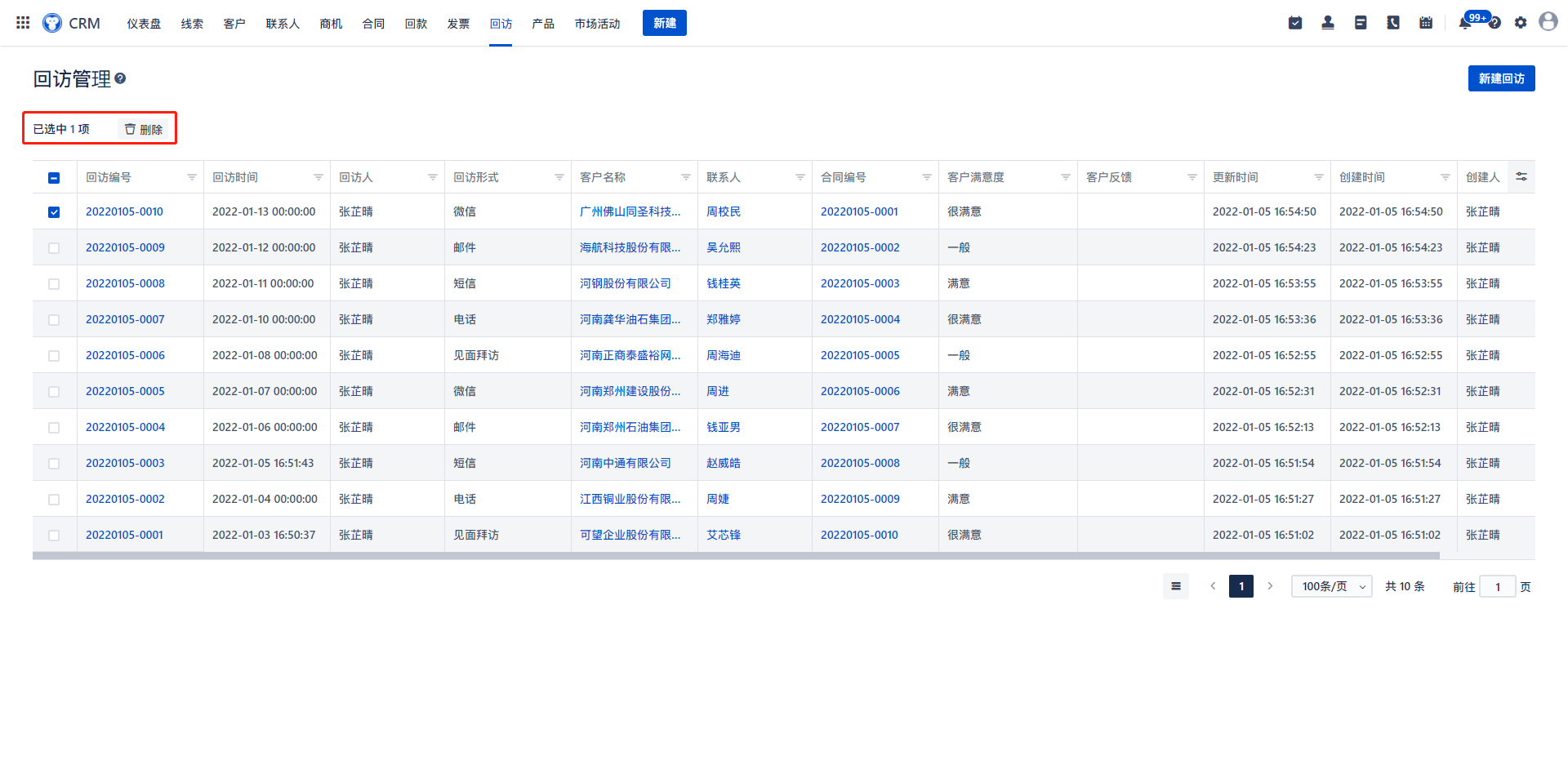Open the 商机 nav tab

click(331, 24)
